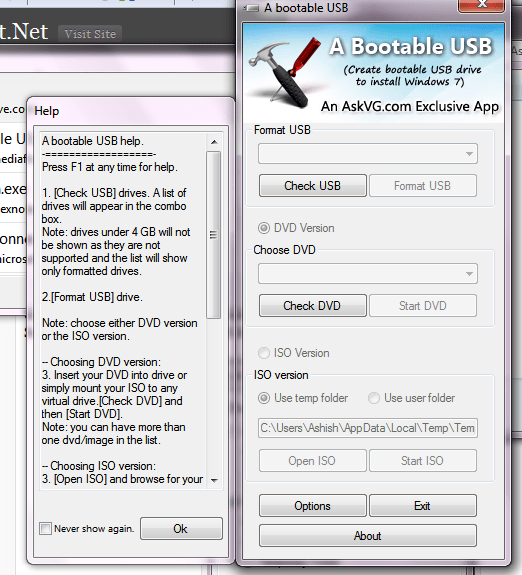Tick the Never show again checkbox
Screen dimensions: 522x575
[x=45, y=529]
